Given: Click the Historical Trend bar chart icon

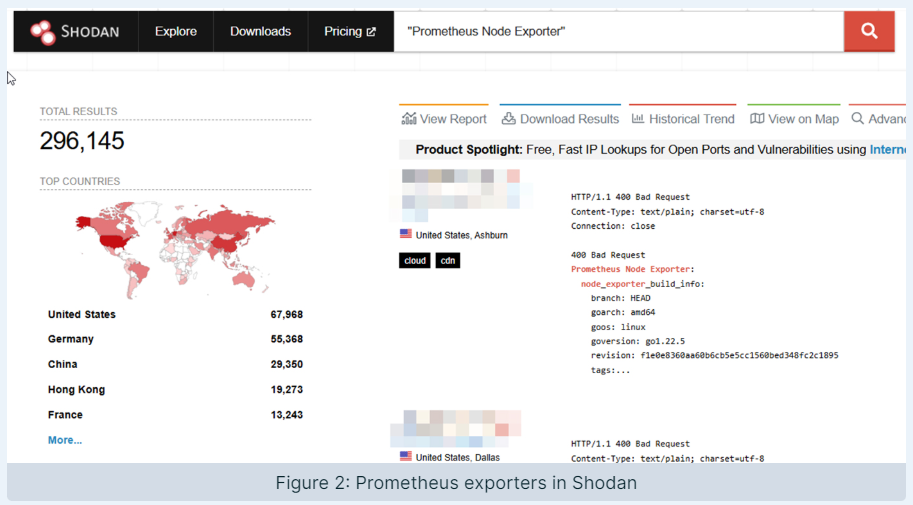Looking at the screenshot, I should click(638, 119).
